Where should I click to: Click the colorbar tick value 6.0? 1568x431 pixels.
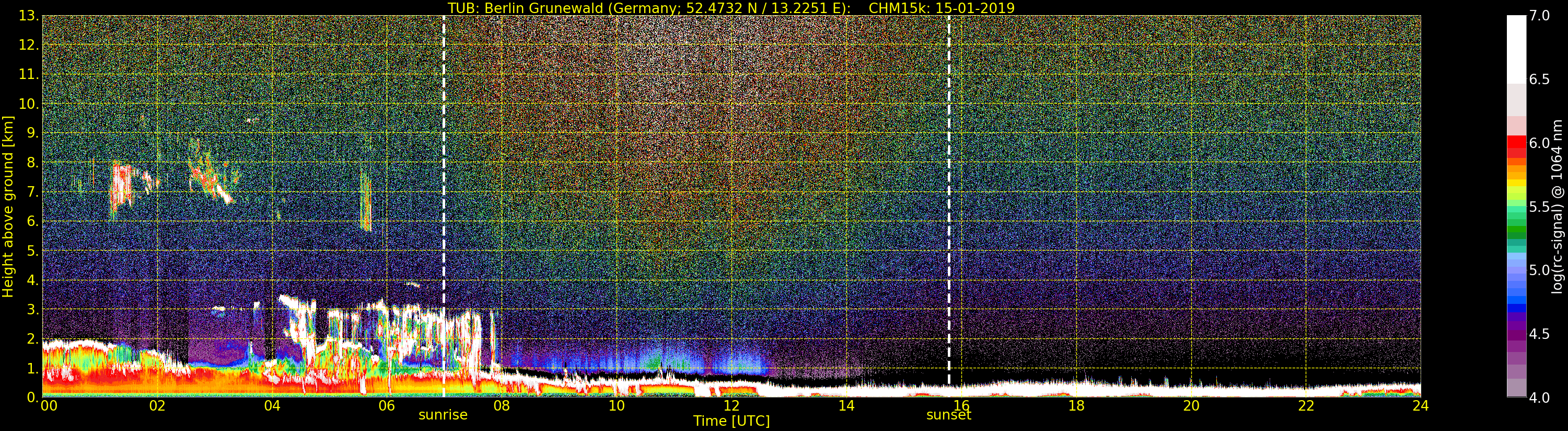click(1539, 143)
